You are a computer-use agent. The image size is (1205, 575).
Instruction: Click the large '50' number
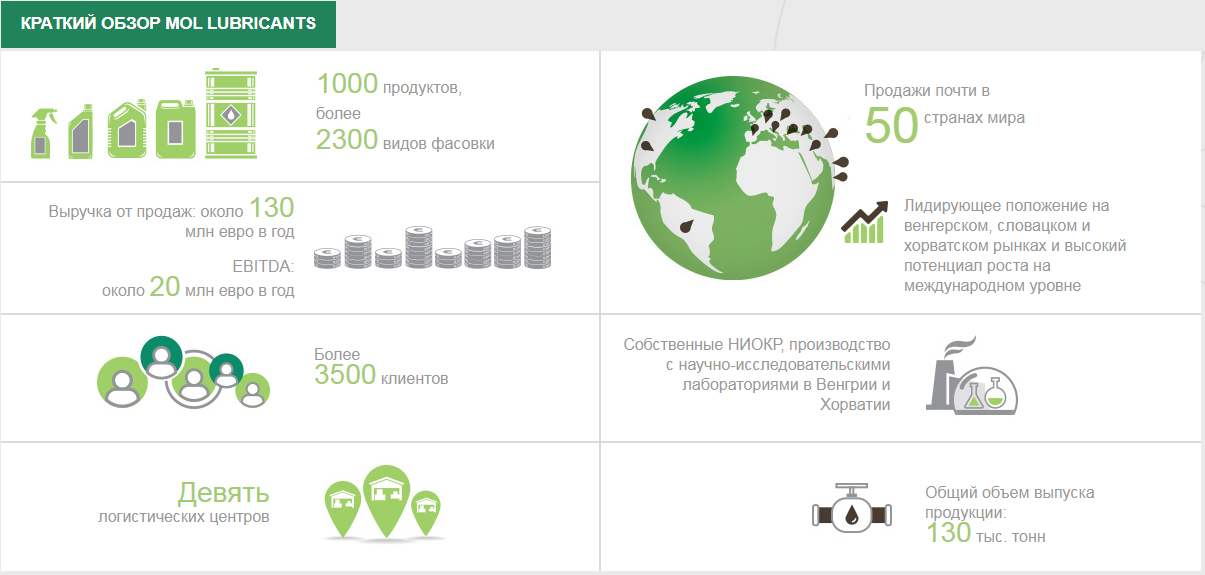(x=891, y=125)
